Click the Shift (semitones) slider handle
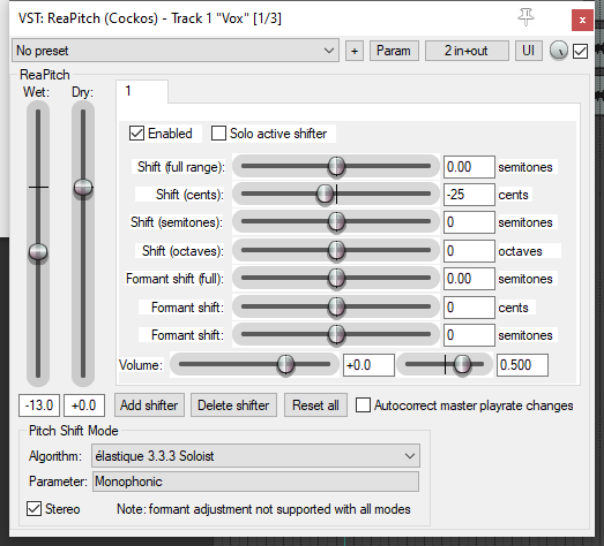This screenshot has width=604, height=546. coord(336,222)
